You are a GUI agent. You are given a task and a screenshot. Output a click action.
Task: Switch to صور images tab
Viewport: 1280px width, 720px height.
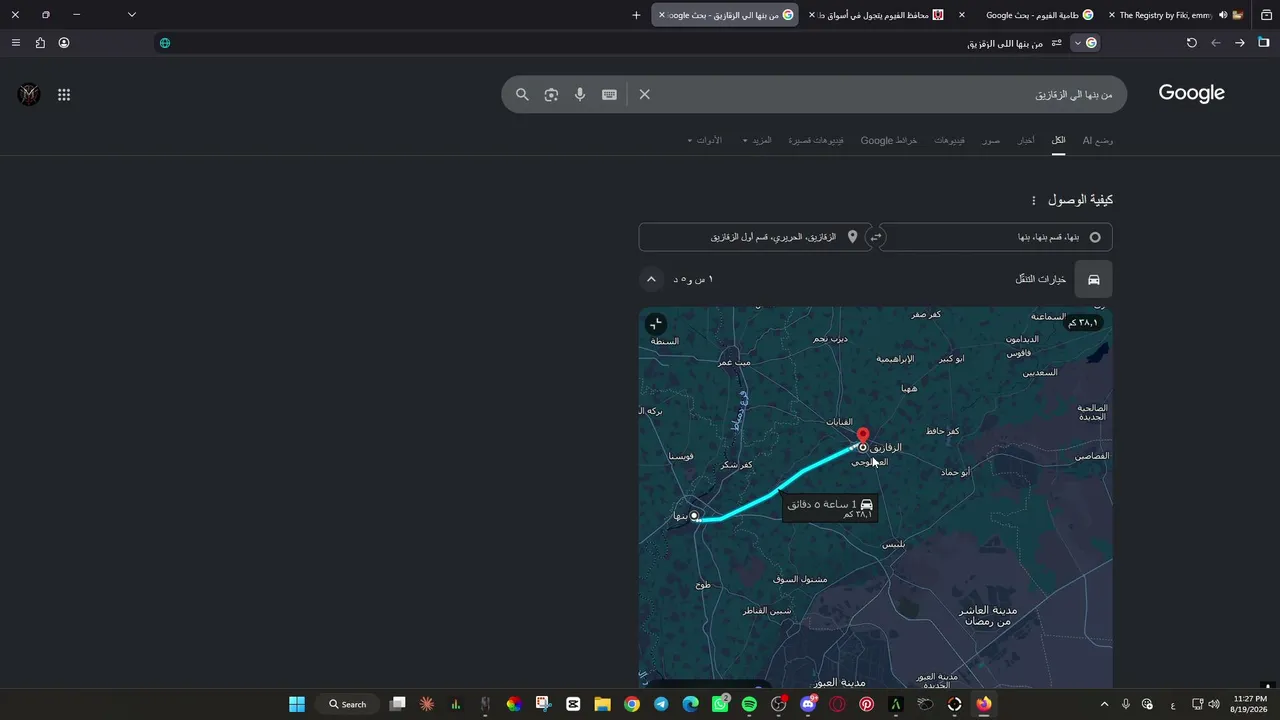(991, 140)
